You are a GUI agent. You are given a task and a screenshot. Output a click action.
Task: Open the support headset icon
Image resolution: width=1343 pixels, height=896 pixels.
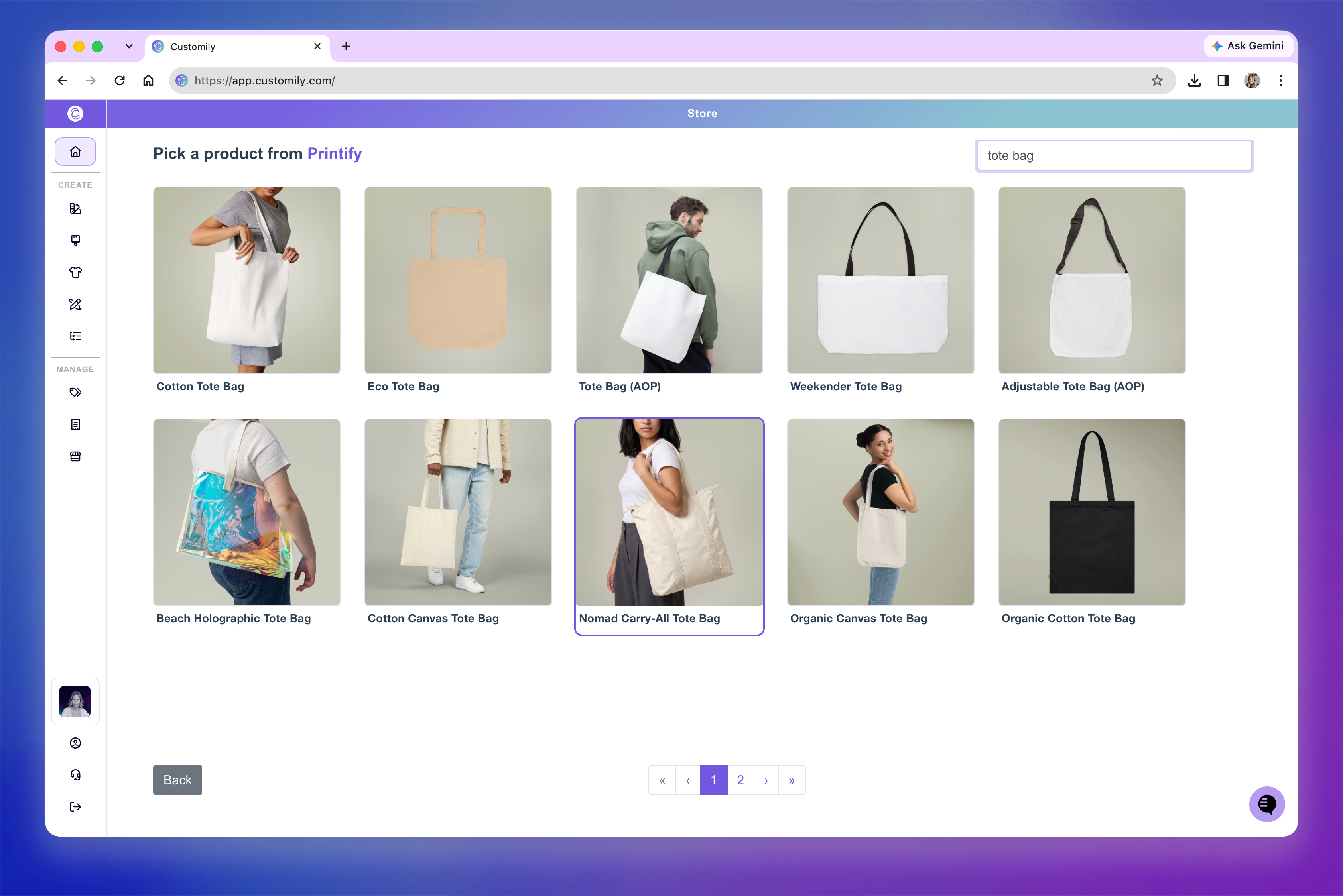tap(75, 775)
